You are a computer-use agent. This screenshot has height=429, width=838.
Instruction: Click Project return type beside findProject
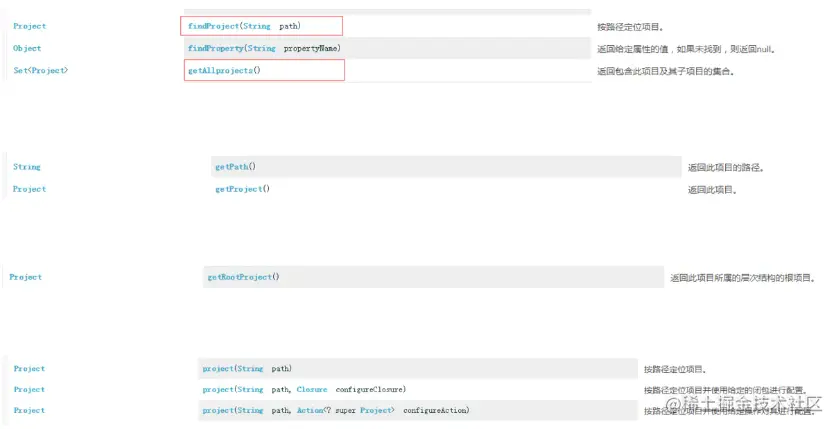pos(29,26)
